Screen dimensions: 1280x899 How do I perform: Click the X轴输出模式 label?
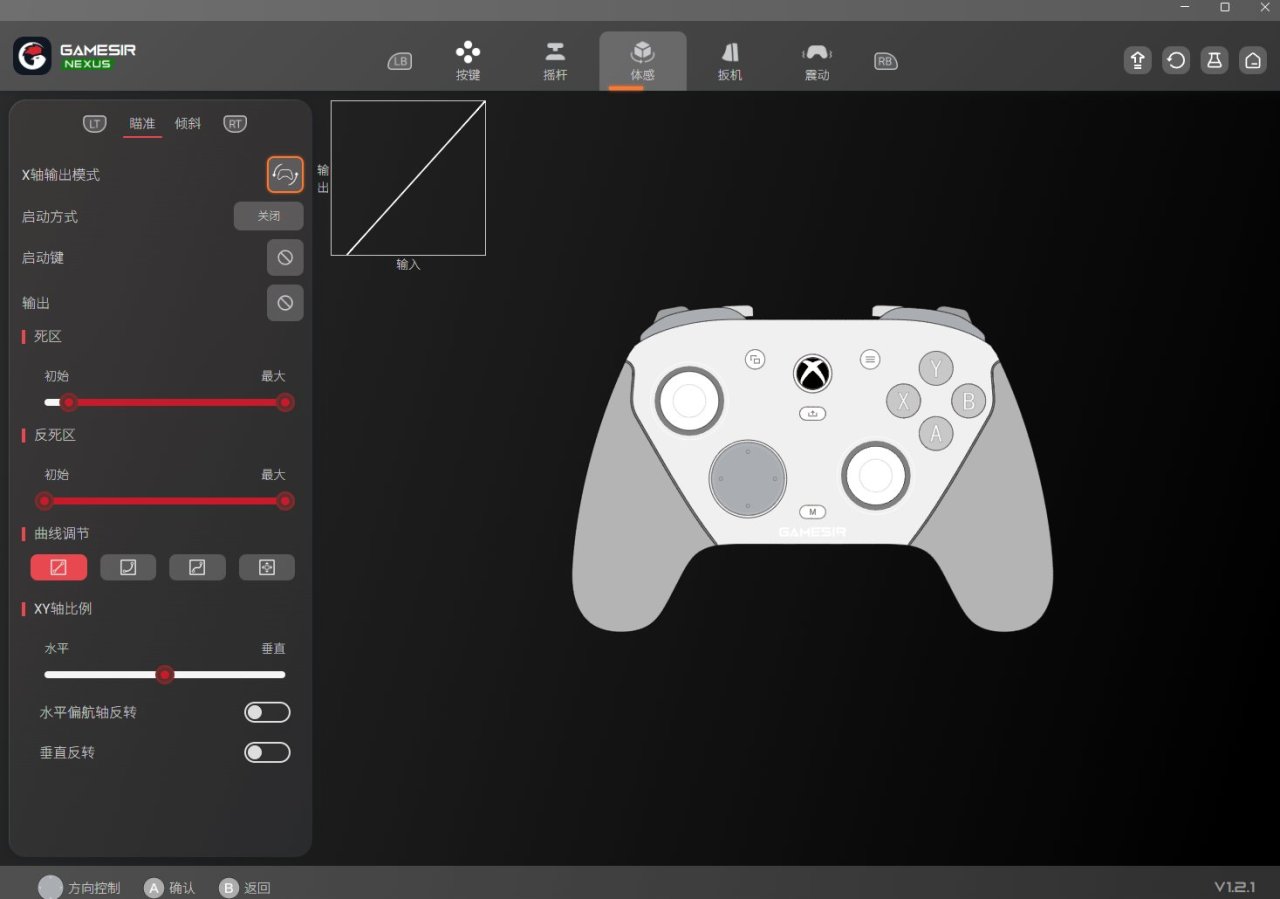(61, 175)
